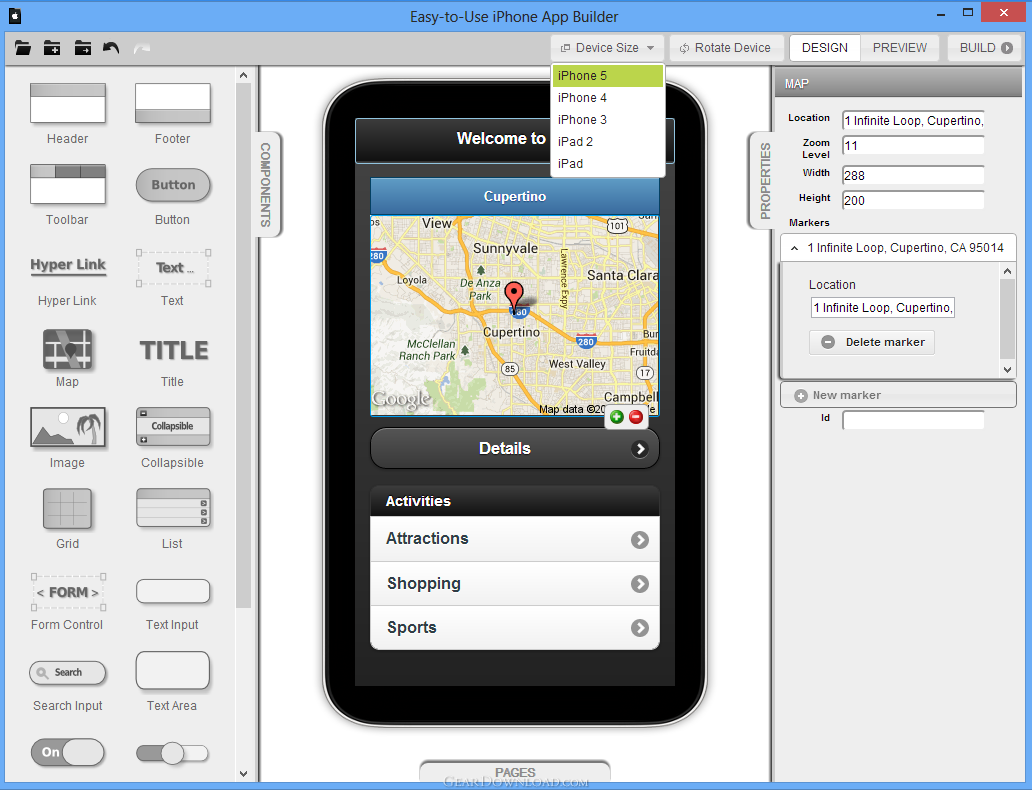
Task: Select the List component
Action: click(172, 519)
